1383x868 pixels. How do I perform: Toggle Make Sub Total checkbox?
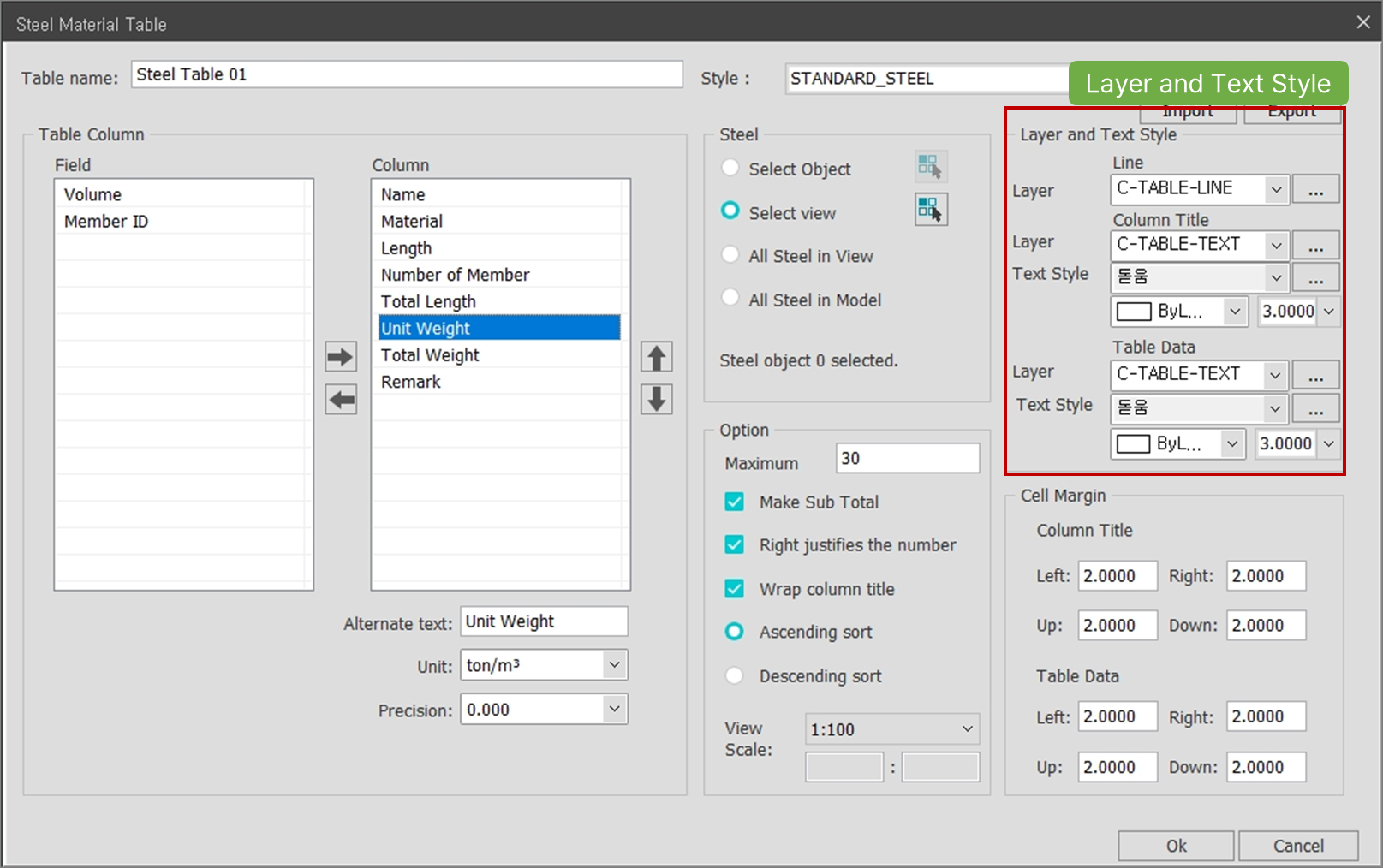point(735,502)
